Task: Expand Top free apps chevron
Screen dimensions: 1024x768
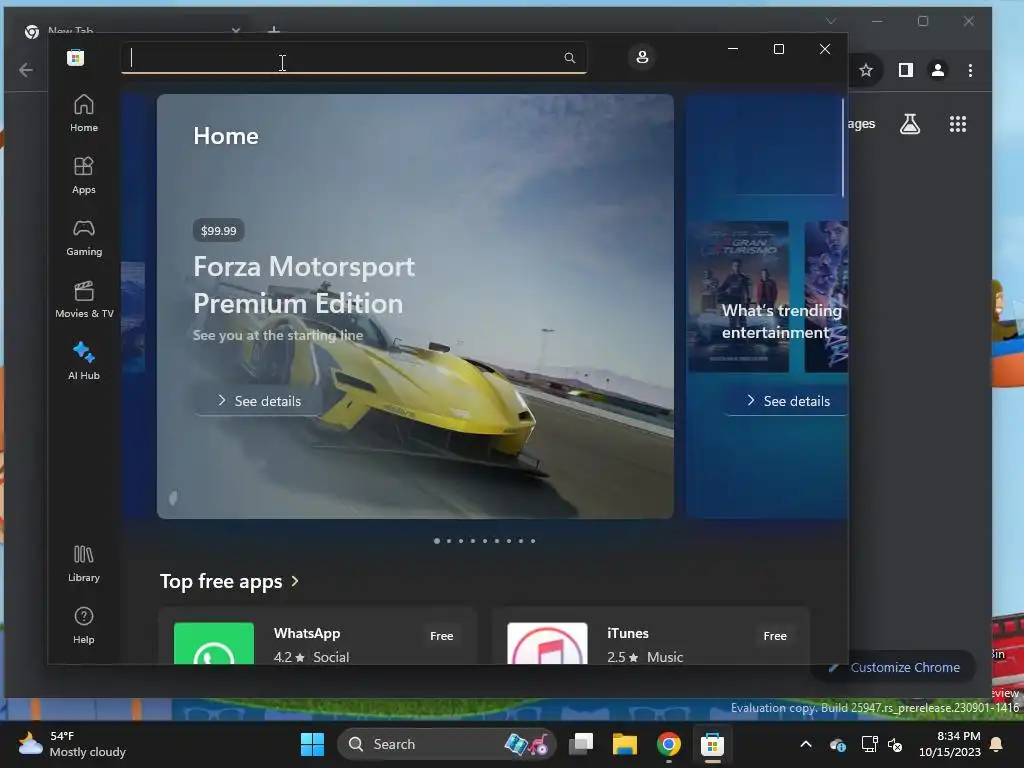Action: [295, 581]
